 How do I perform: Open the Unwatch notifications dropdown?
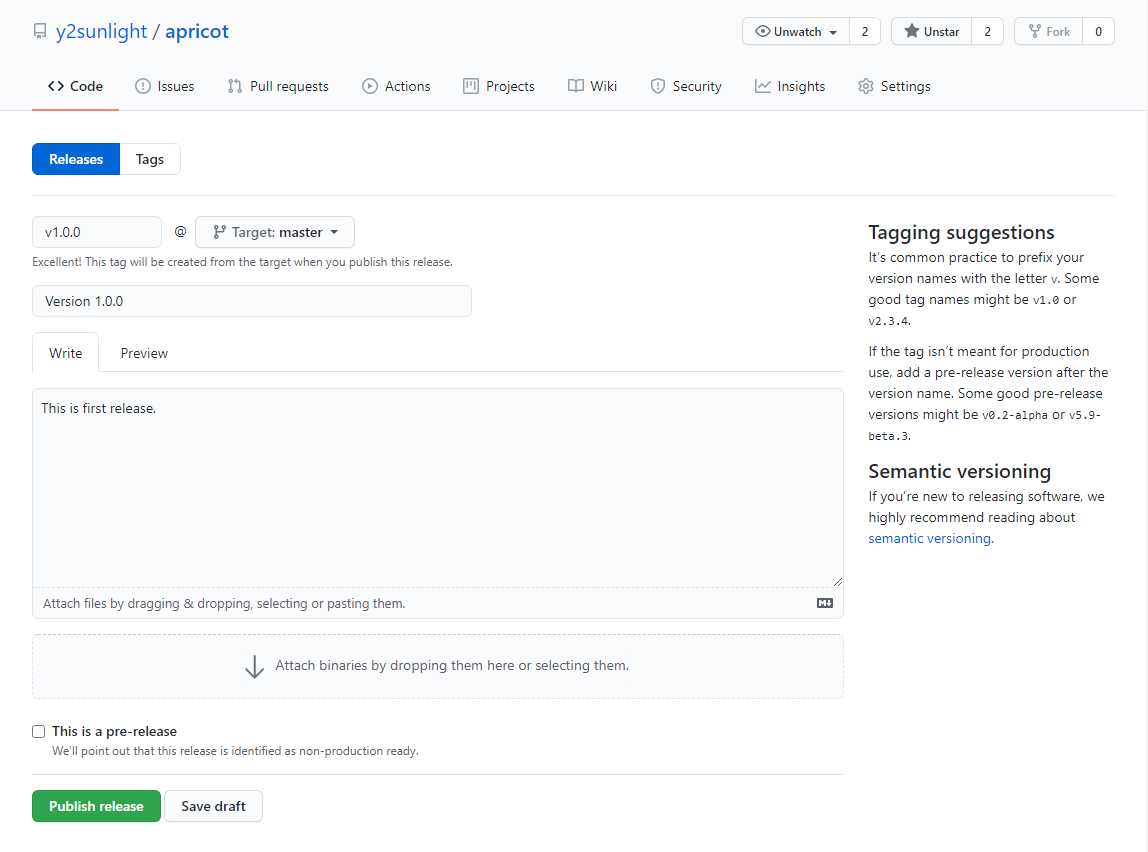[x=796, y=32]
